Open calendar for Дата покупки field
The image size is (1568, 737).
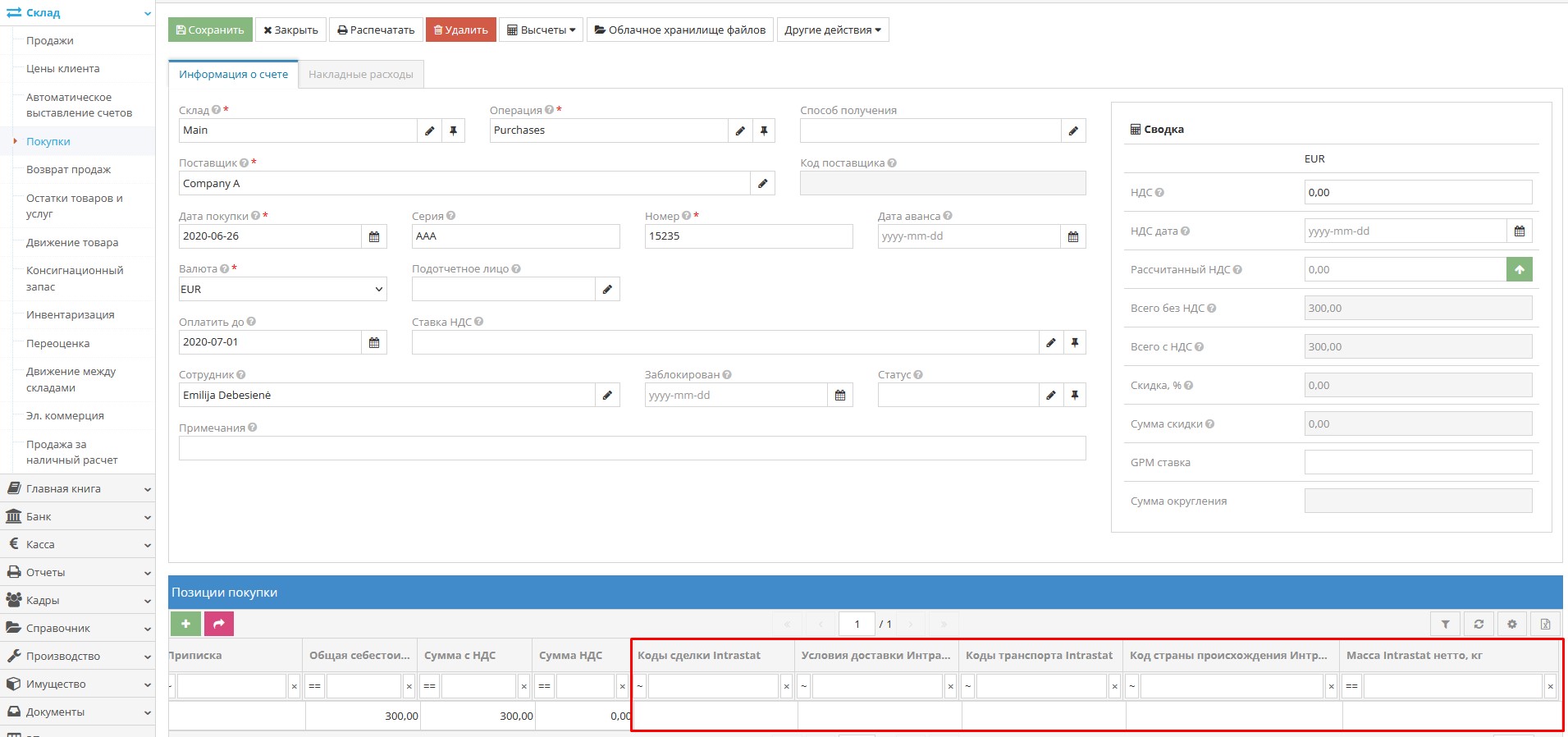point(374,236)
